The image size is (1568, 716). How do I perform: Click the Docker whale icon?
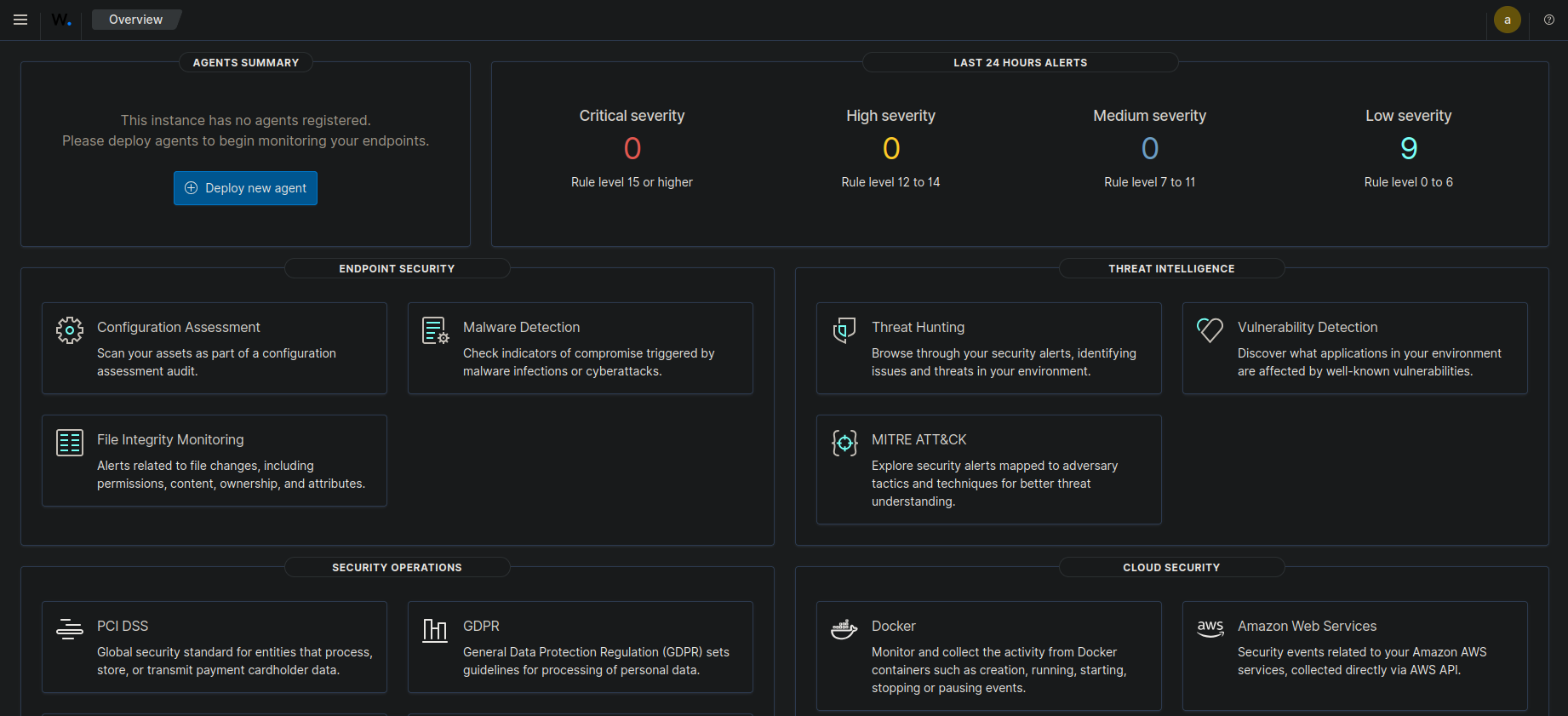point(844,629)
